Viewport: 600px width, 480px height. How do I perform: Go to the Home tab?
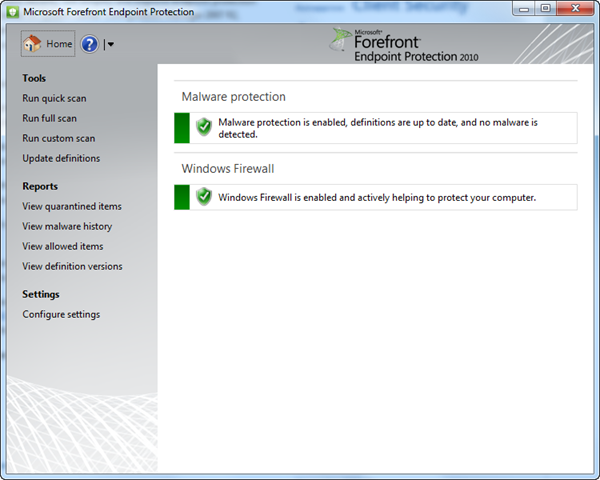(x=48, y=44)
